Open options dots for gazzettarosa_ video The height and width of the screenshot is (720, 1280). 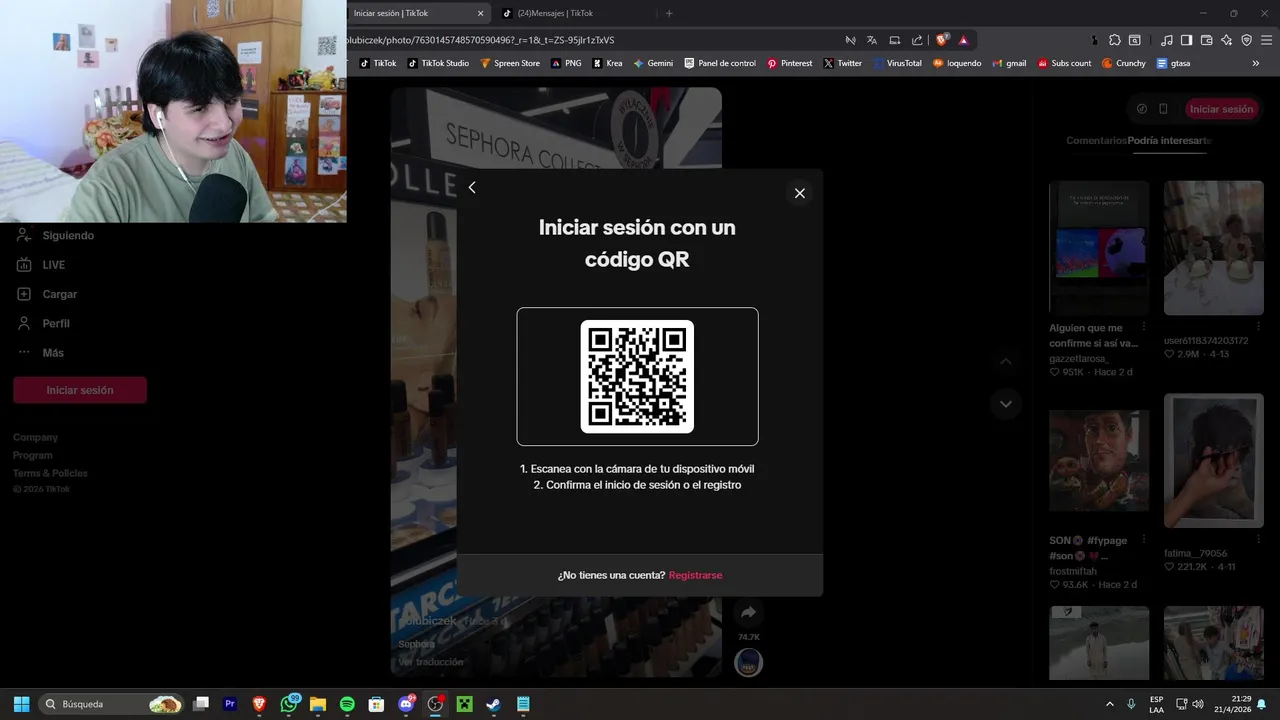point(1144,328)
